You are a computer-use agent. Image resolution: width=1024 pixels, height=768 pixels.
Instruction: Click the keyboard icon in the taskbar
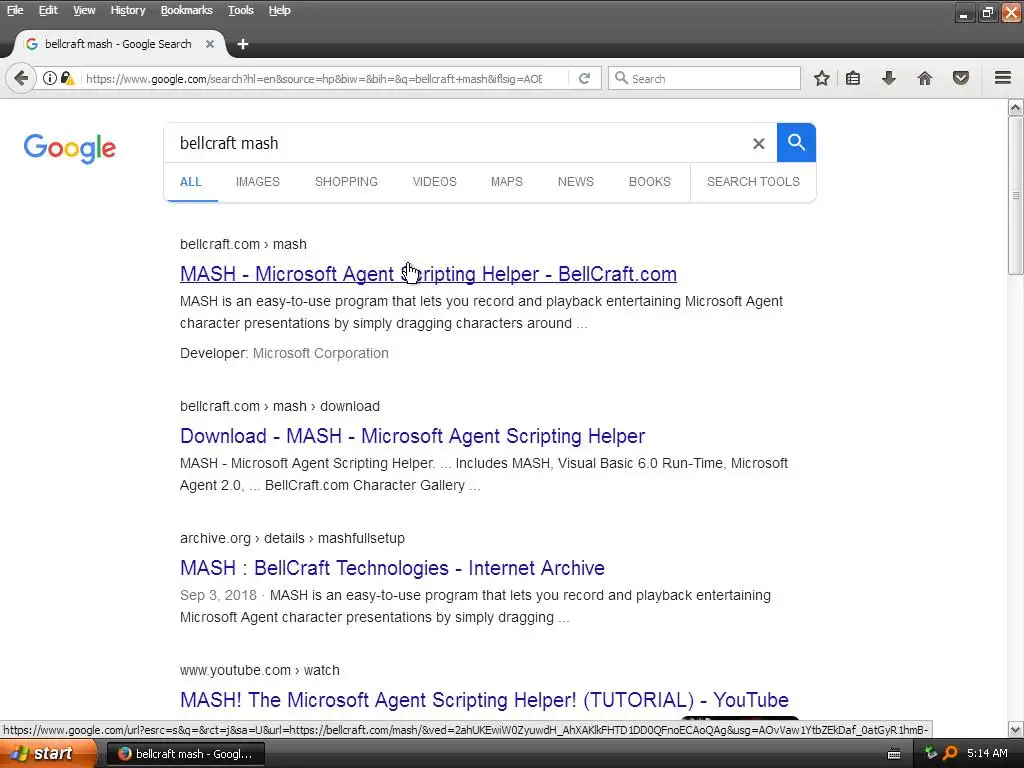[x=894, y=754]
